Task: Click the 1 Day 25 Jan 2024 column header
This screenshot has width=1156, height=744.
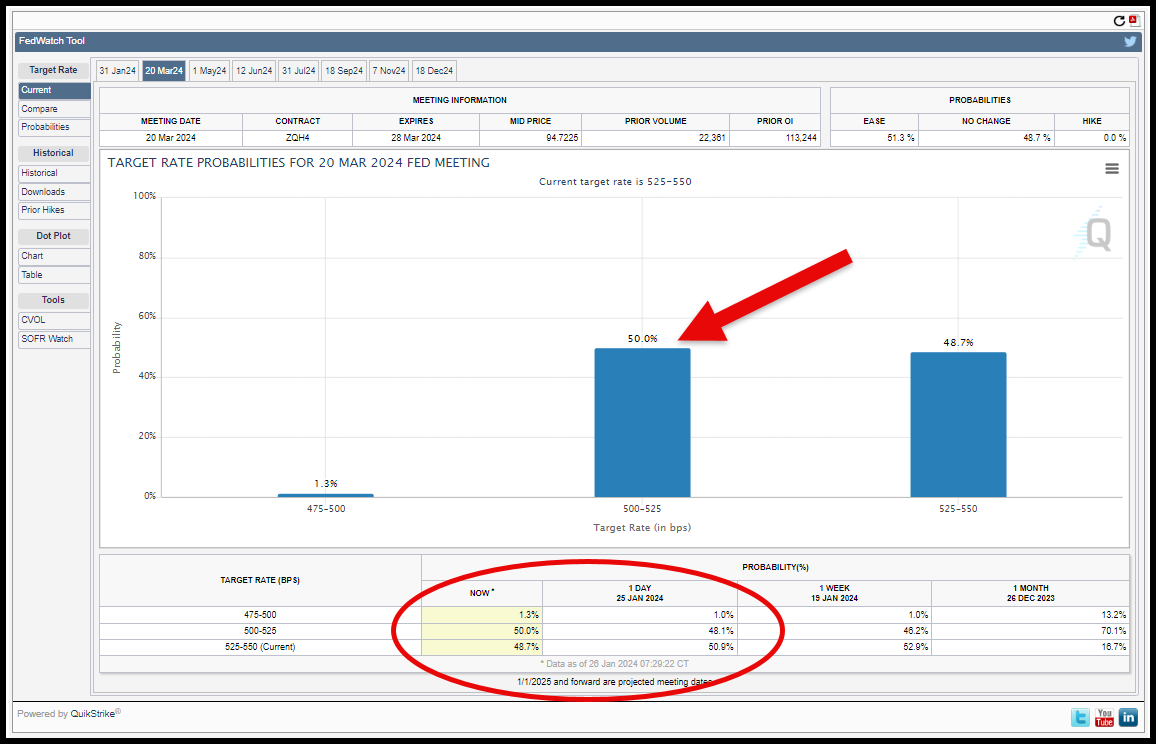Action: pos(640,594)
